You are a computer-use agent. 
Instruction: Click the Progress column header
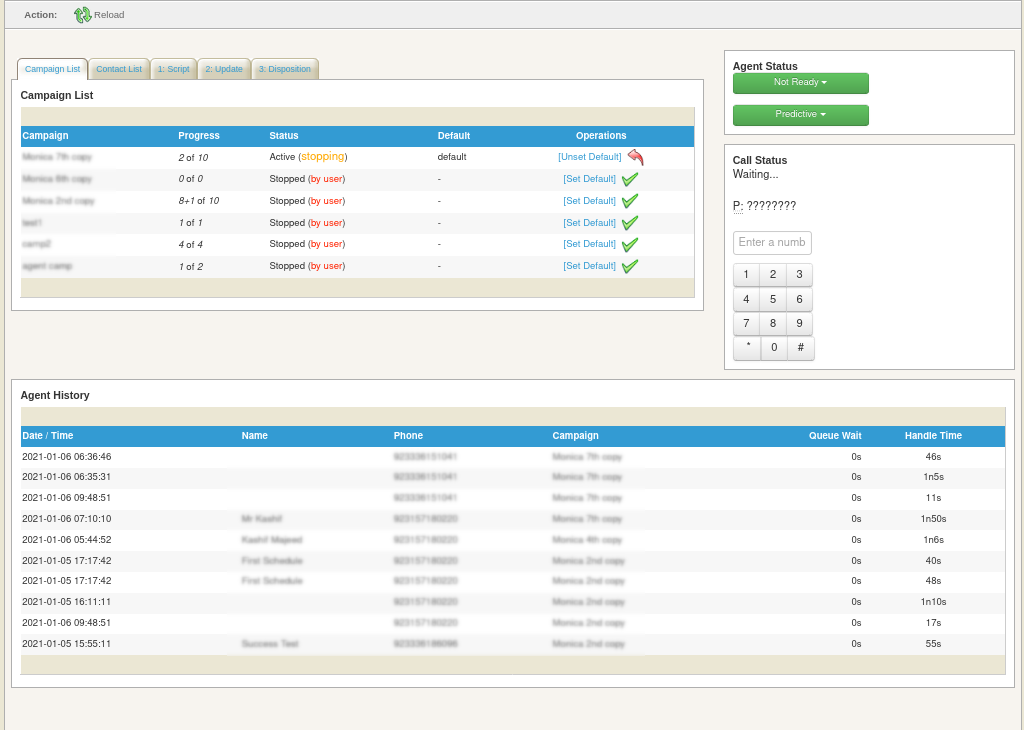pyautogui.click(x=199, y=136)
